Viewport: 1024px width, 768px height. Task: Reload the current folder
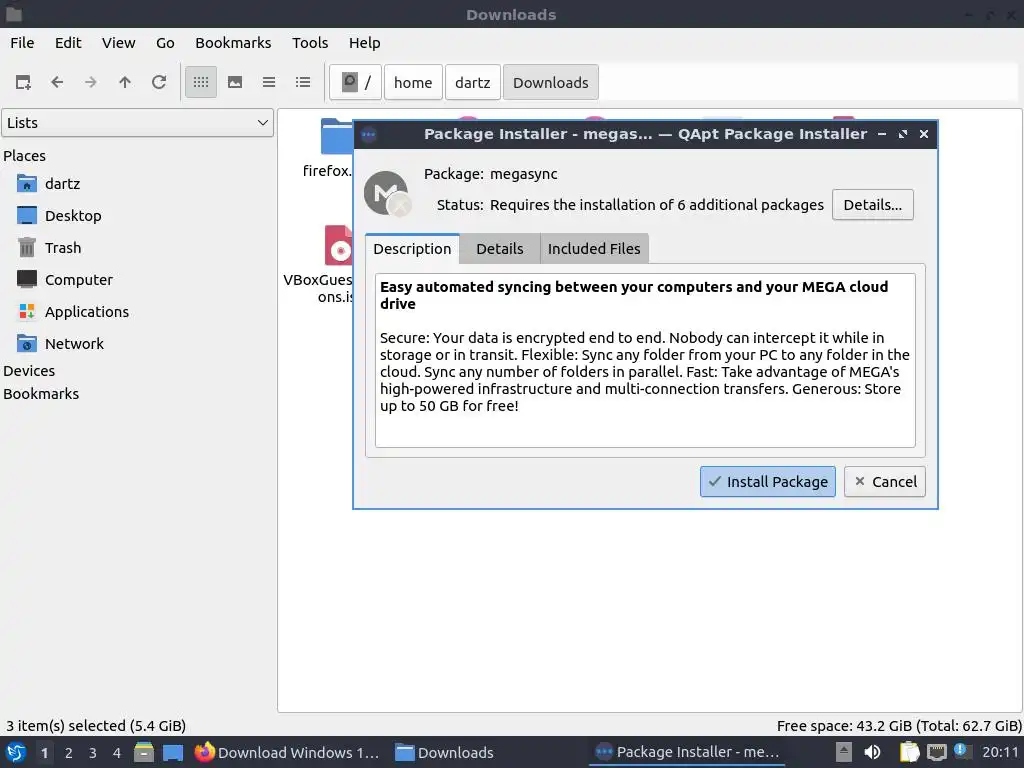click(x=159, y=82)
